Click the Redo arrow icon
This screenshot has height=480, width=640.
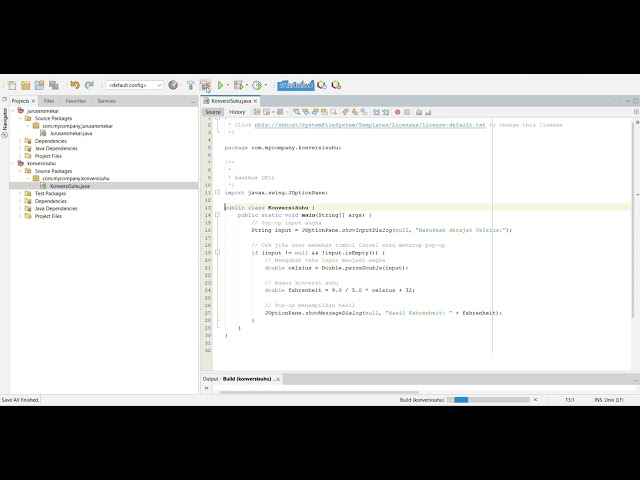click(89, 85)
